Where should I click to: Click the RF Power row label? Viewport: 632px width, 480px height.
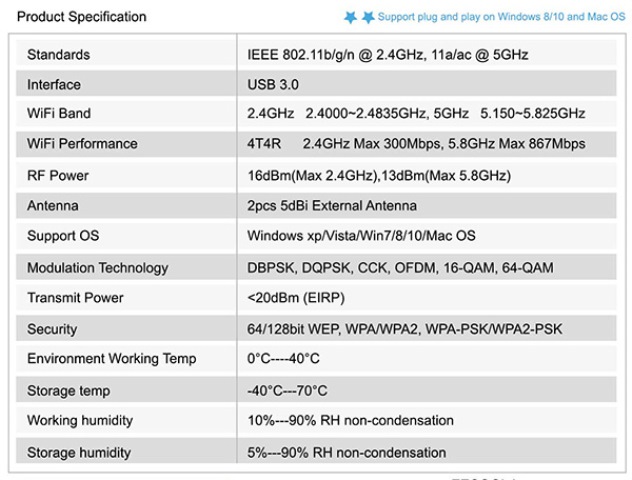pyautogui.click(x=57, y=175)
